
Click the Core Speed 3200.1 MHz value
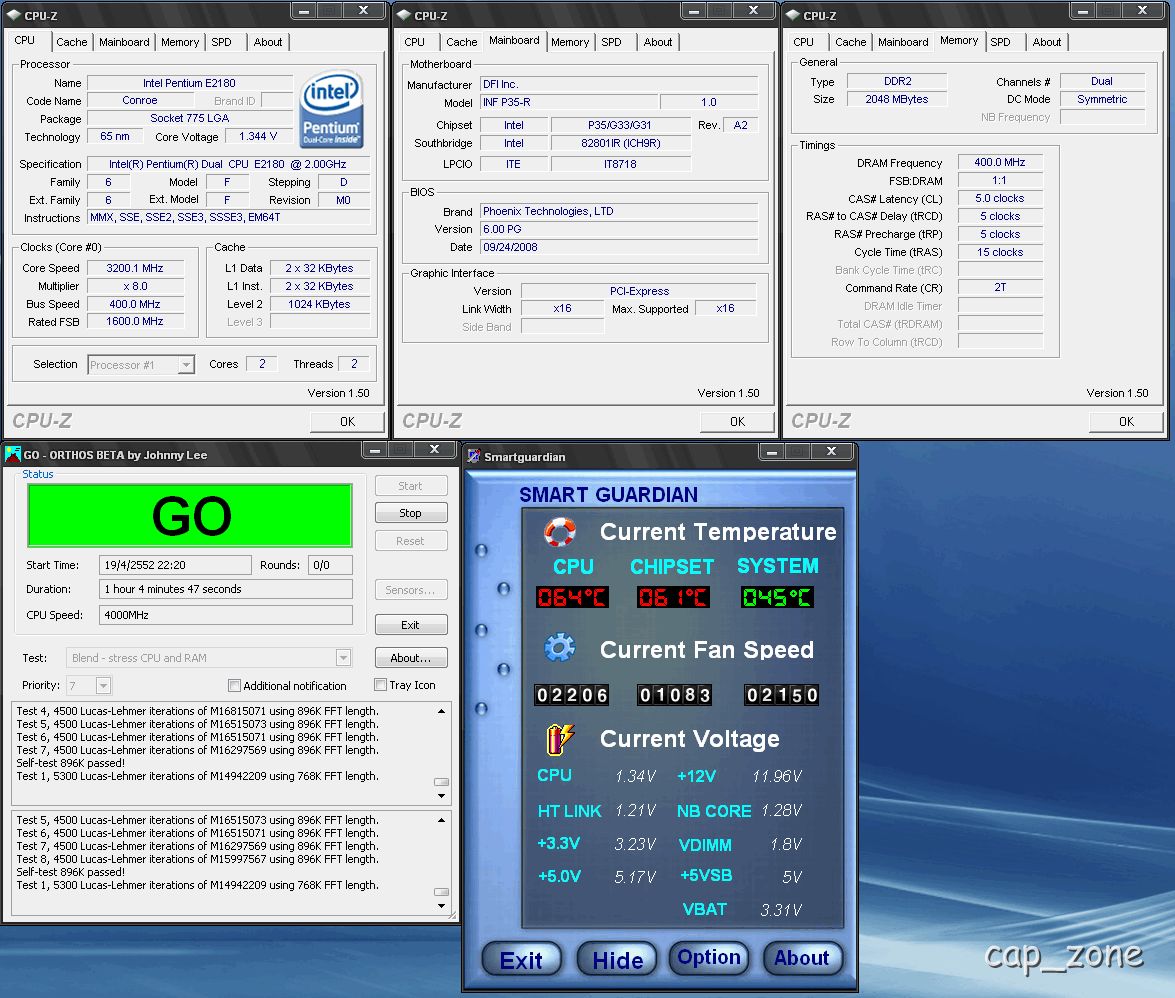pyautogui.click(x=135, y=268)
